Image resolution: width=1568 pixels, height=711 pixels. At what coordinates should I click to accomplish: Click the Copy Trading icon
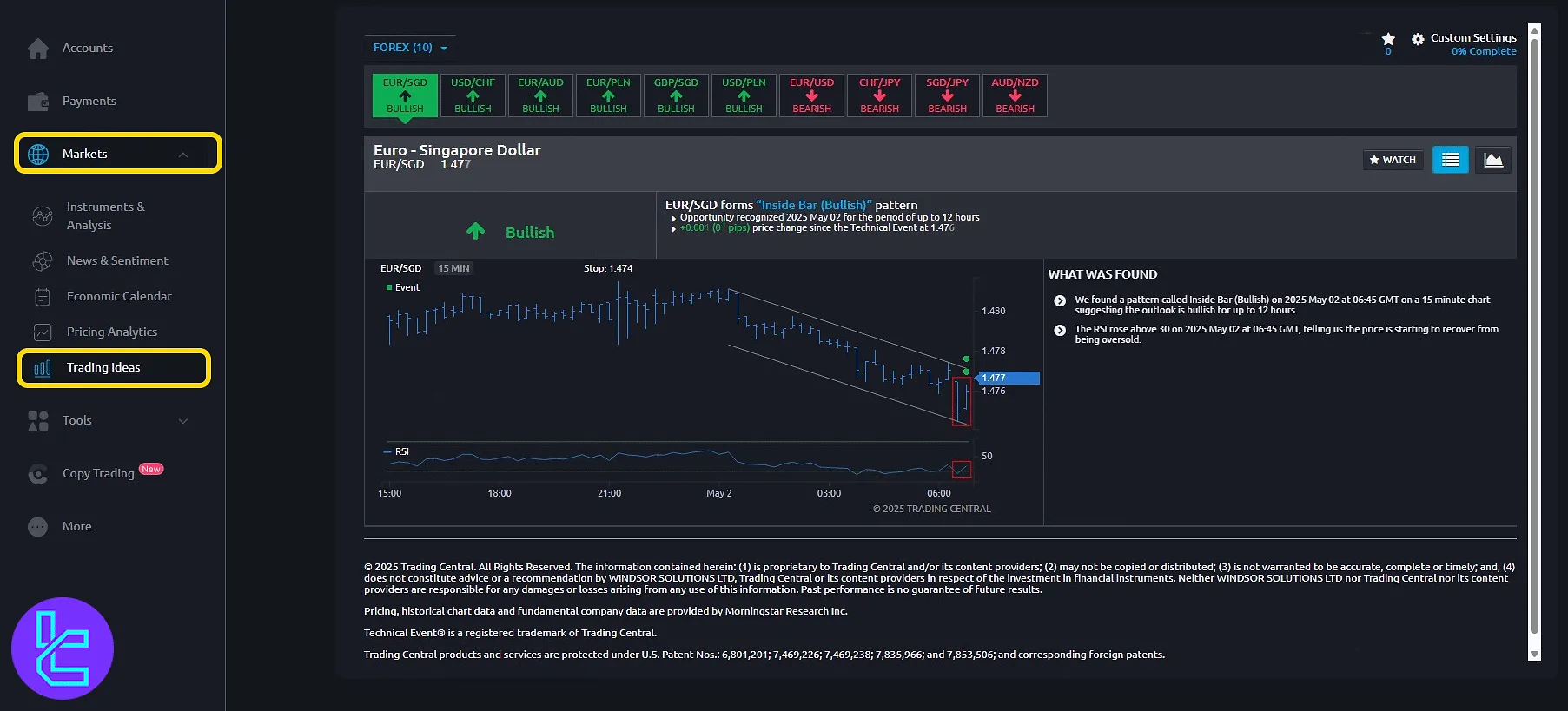point(38,474)
